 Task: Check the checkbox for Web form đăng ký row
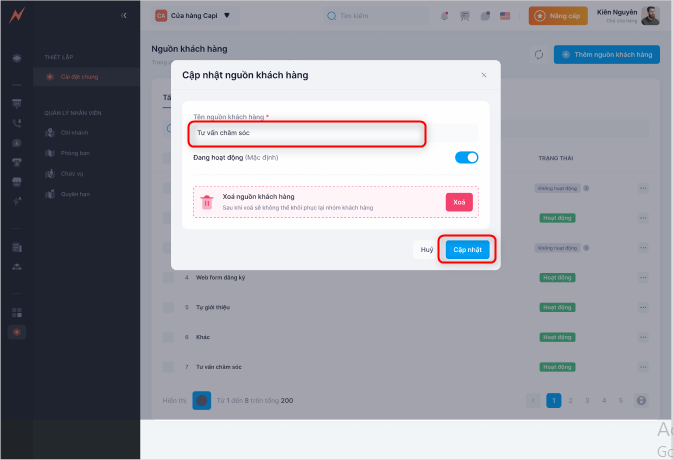point(168,277)
